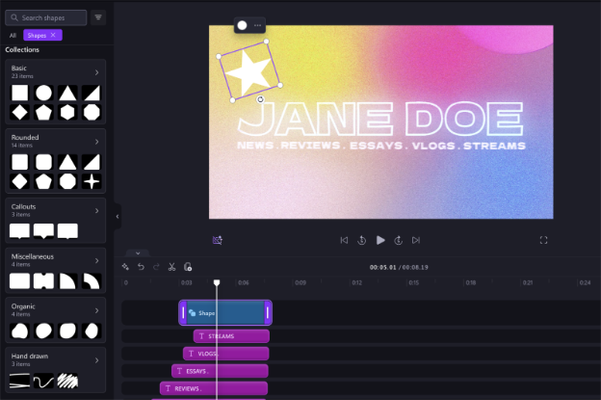Expand the Hand drawn collection
601x400 pixels.
[97, 360]
